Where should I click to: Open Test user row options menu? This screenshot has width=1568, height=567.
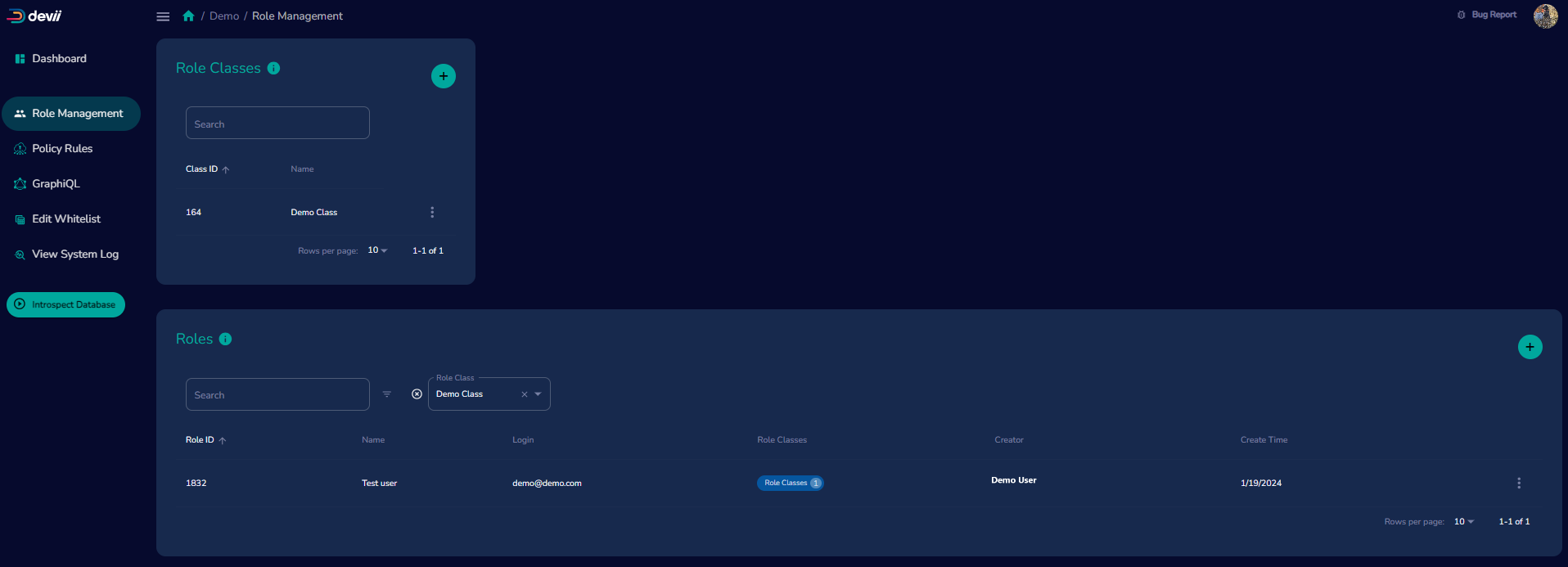(x=1518, y=484)
